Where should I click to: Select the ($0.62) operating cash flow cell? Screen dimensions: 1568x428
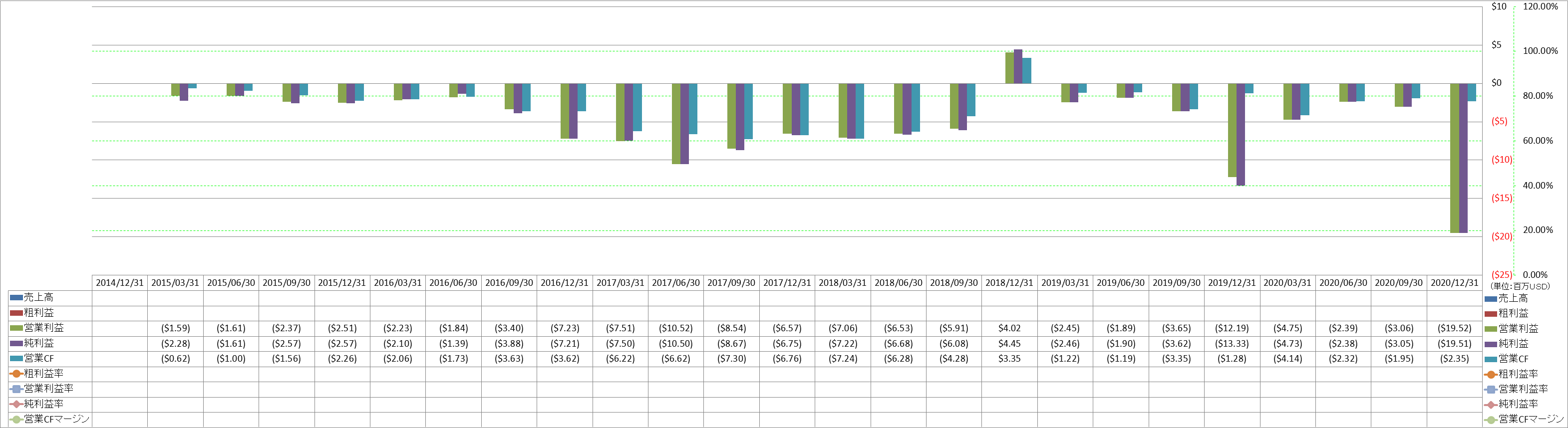tap(175, 359)
